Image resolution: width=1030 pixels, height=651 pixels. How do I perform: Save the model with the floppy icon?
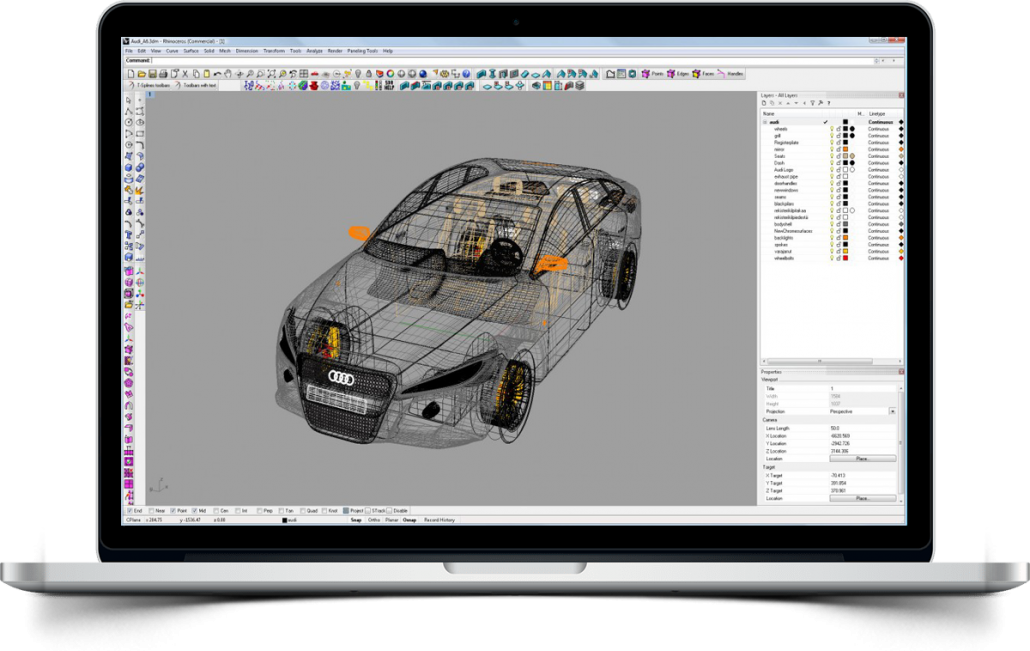click(x=152, y=74)
